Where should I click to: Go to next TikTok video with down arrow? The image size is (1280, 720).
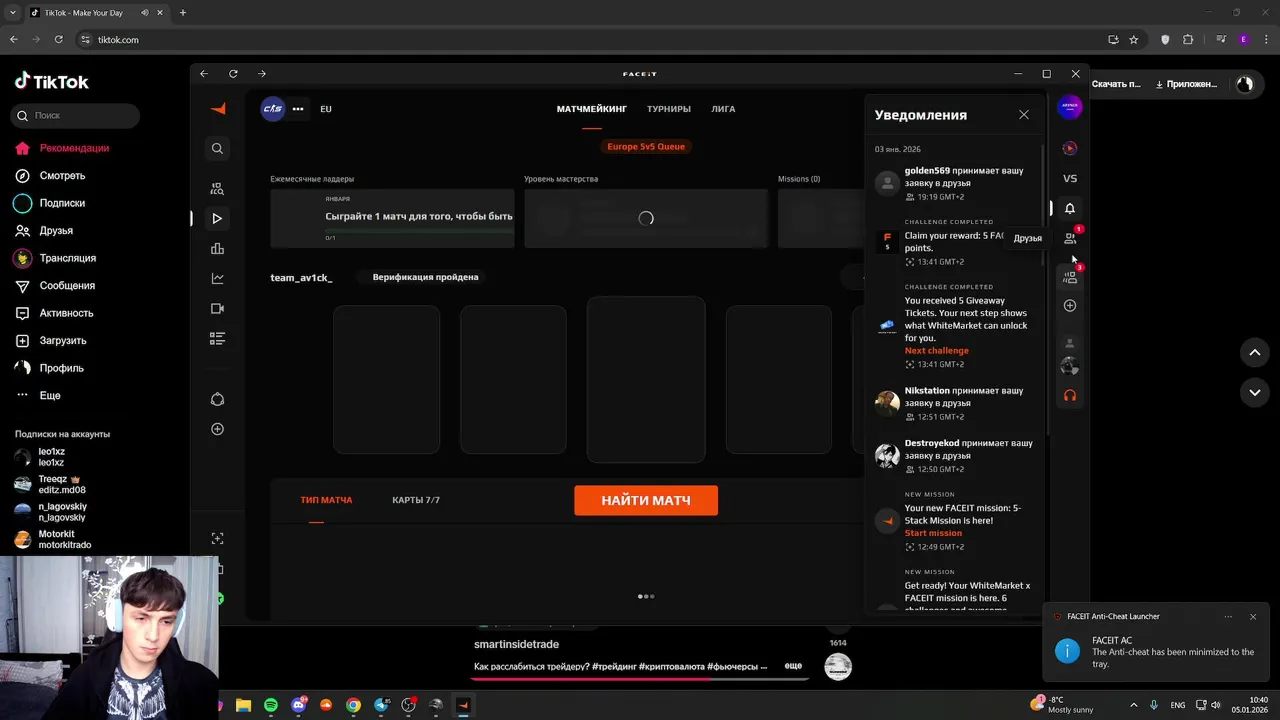click(x=1255, y=392)
